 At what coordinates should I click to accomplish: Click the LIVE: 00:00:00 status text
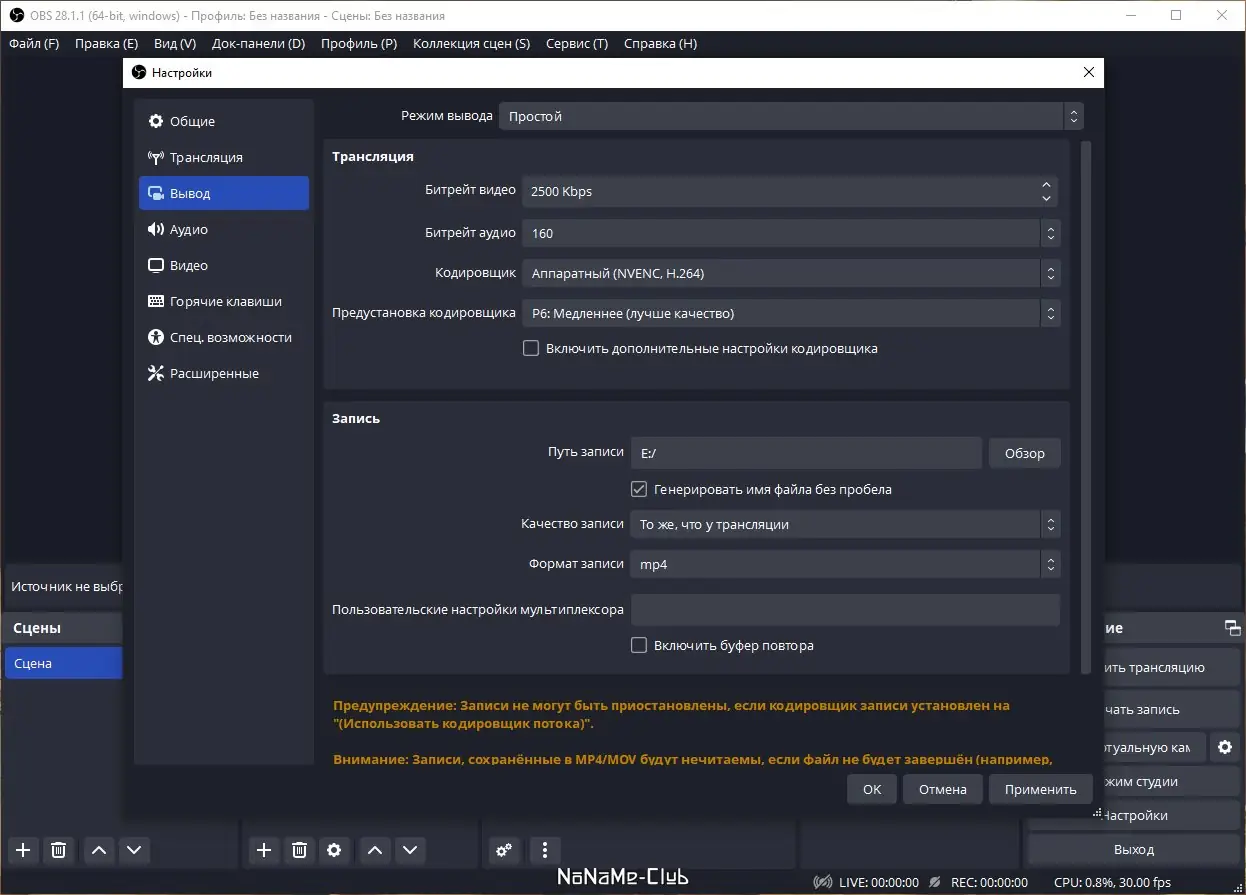[878, 883]
